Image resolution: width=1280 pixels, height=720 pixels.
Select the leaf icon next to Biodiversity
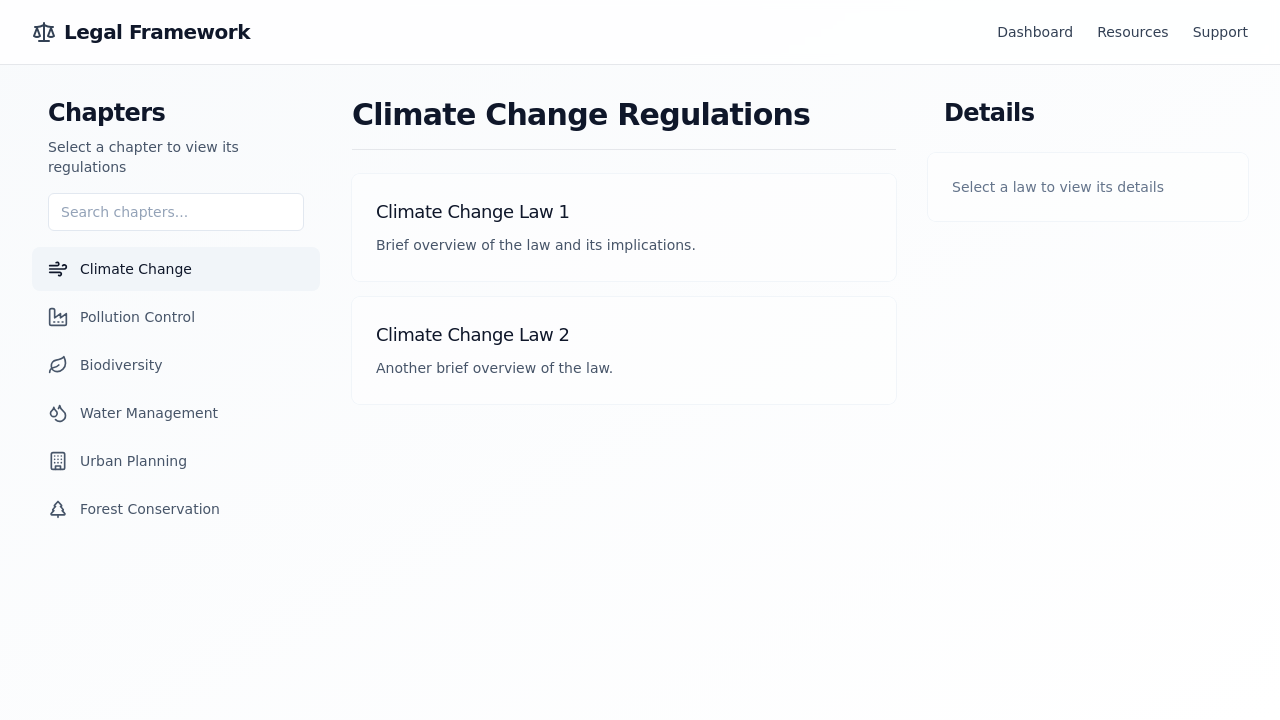[58, 365]
